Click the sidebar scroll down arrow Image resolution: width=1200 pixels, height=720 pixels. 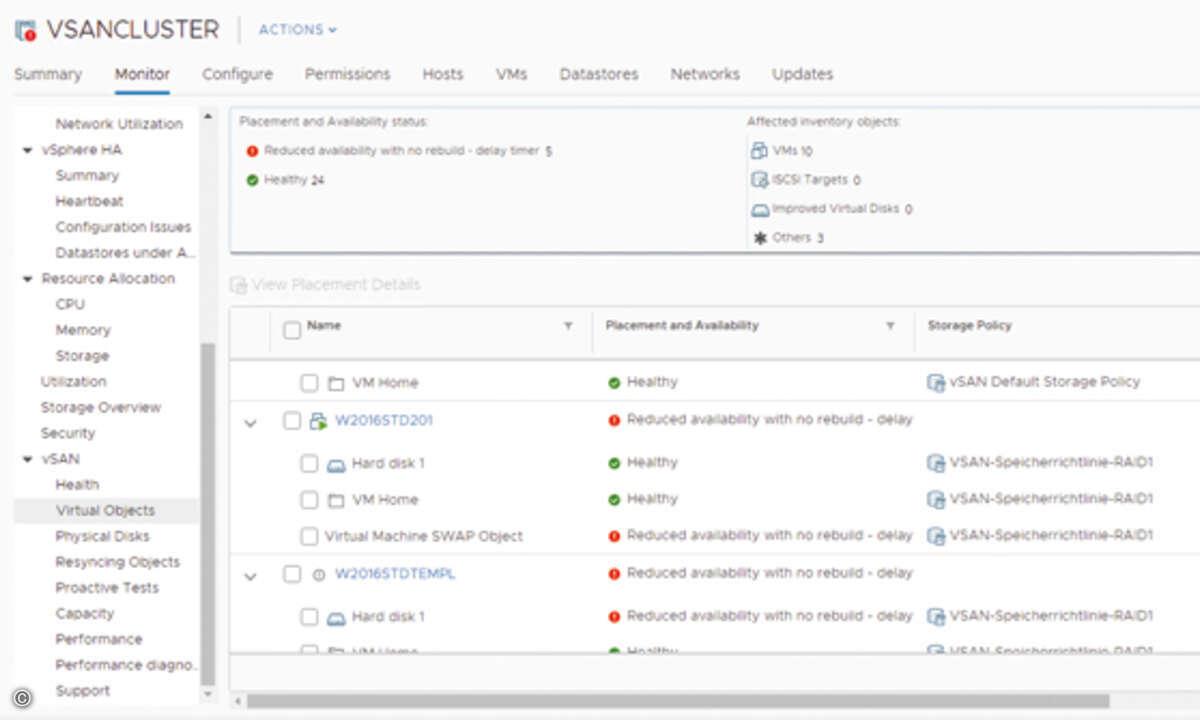pos(208,694)
